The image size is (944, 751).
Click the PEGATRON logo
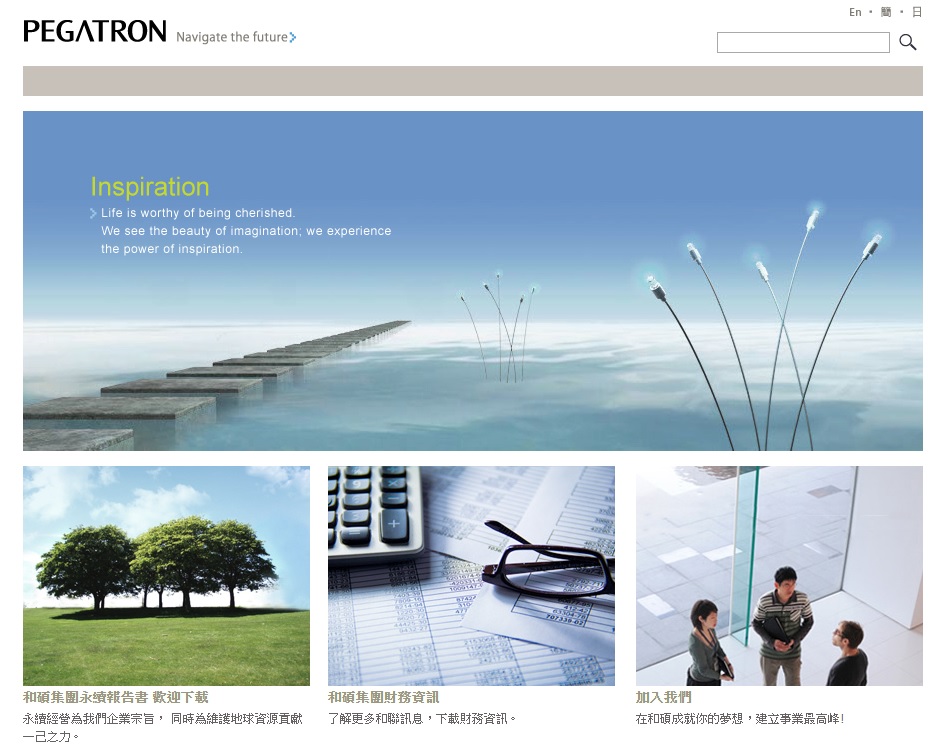point(95,31)
